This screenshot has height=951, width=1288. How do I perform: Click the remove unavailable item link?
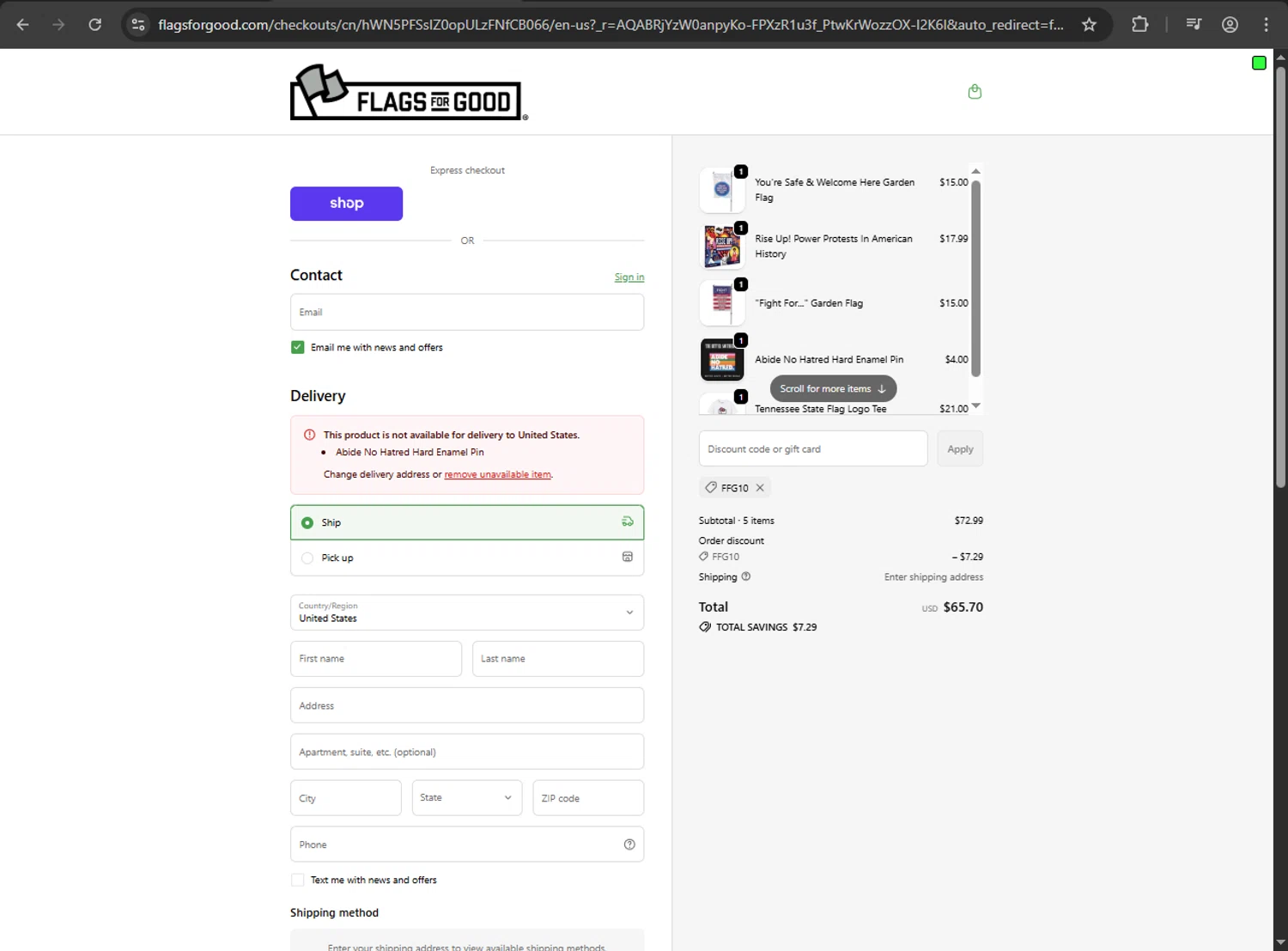pyautogui.click(x=498, y=474)
